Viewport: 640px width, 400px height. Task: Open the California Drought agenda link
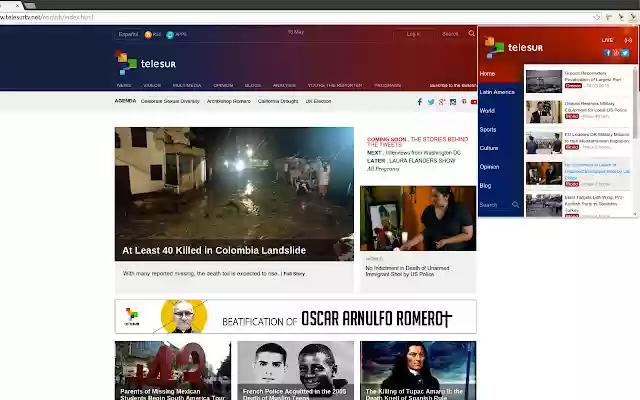278,101
